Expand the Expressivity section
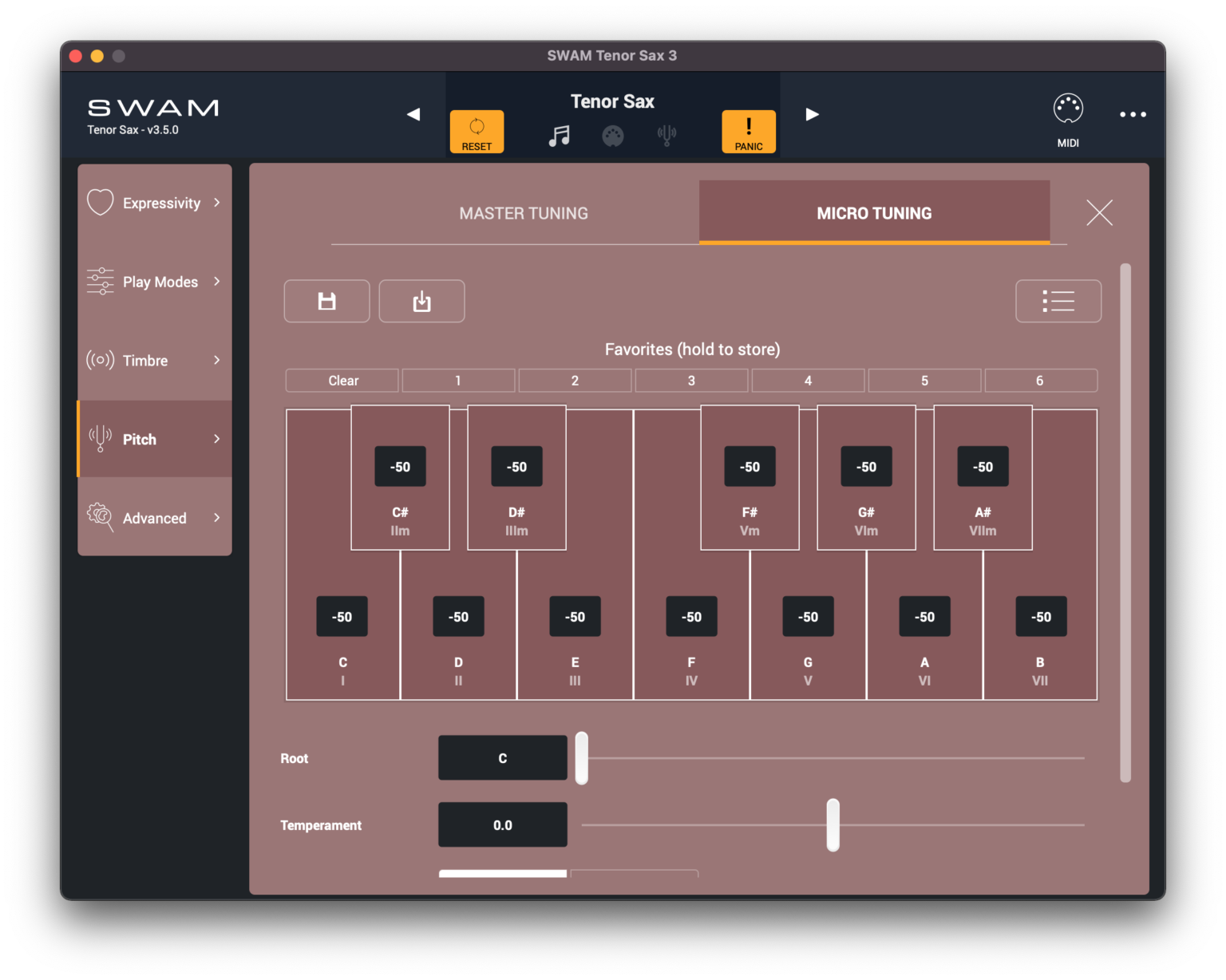Viewport: 1226px width, 980px height. pyautogui.click(x=154, y=203)
